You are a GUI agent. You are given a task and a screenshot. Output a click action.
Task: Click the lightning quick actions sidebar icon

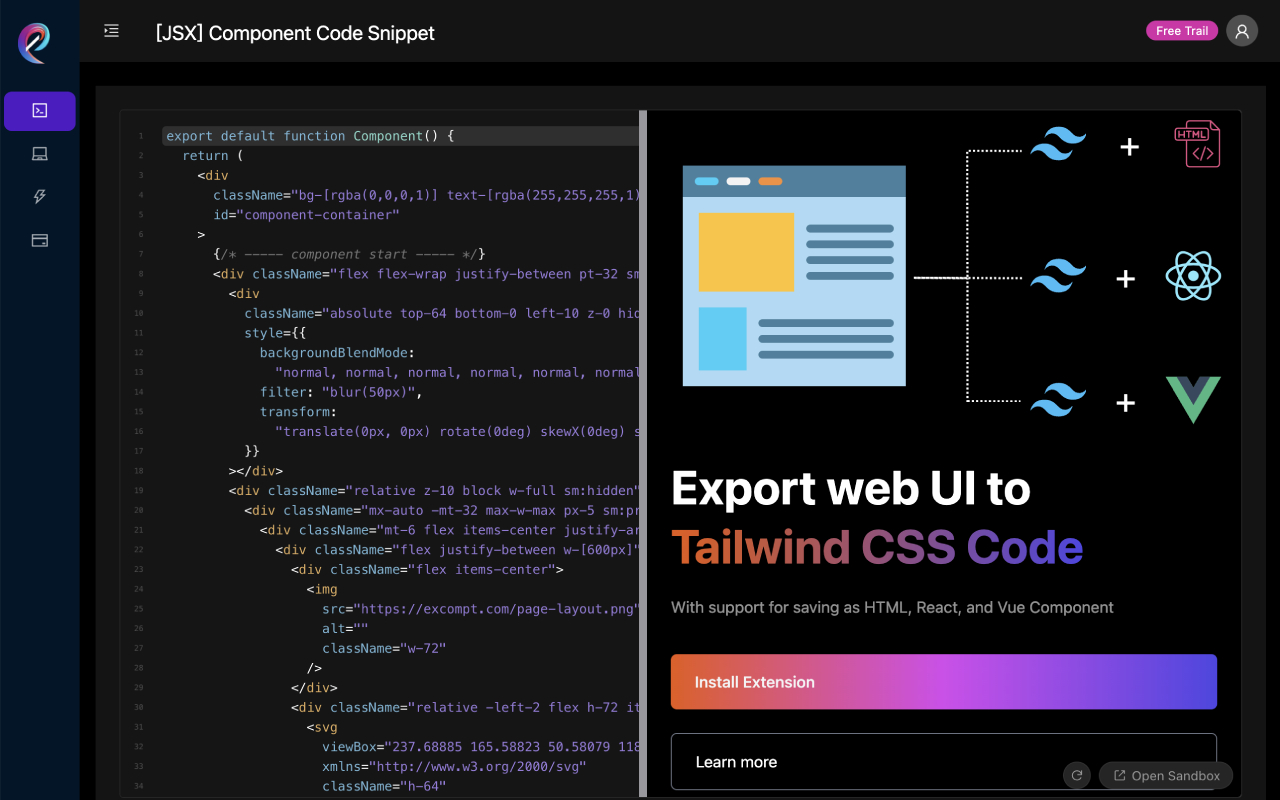click(39, 197)
